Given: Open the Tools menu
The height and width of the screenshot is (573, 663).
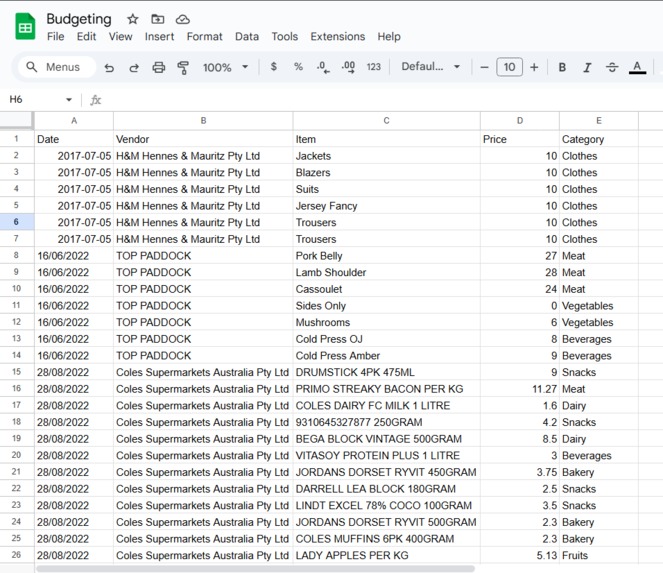Looking at the screenshot, I should [x=285, y=37].
